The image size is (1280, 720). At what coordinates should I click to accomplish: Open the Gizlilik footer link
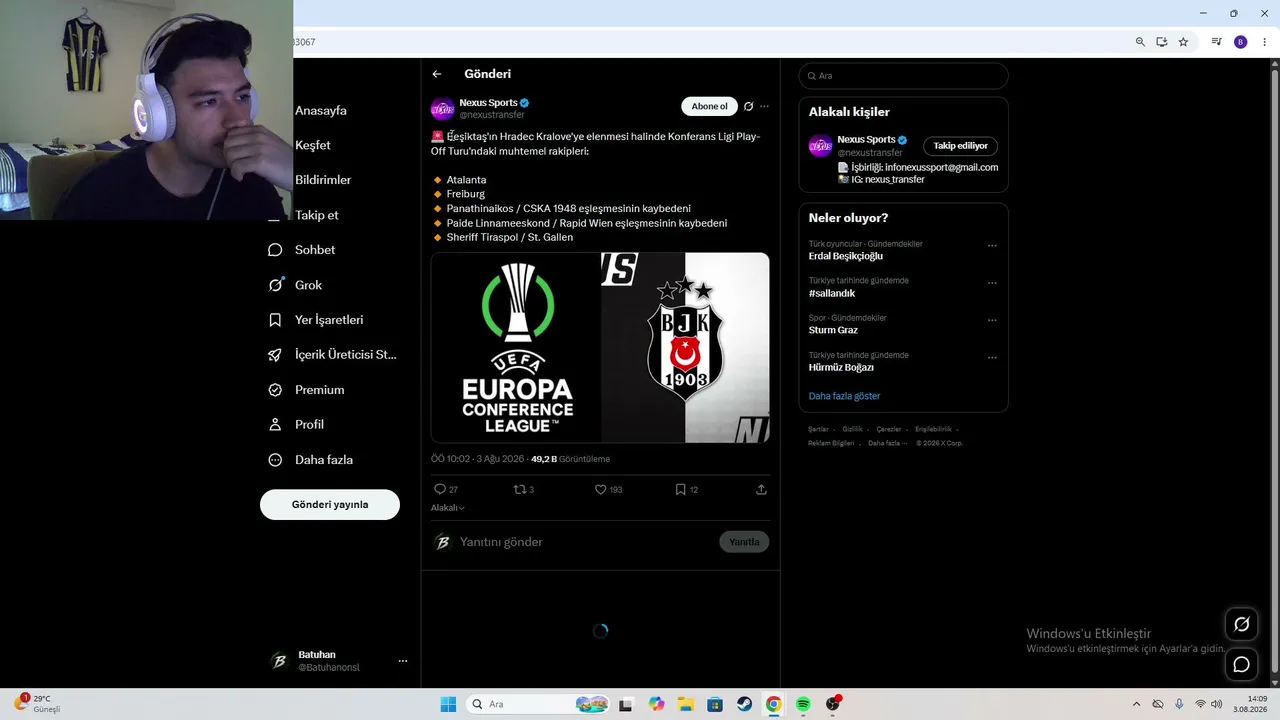852,429
